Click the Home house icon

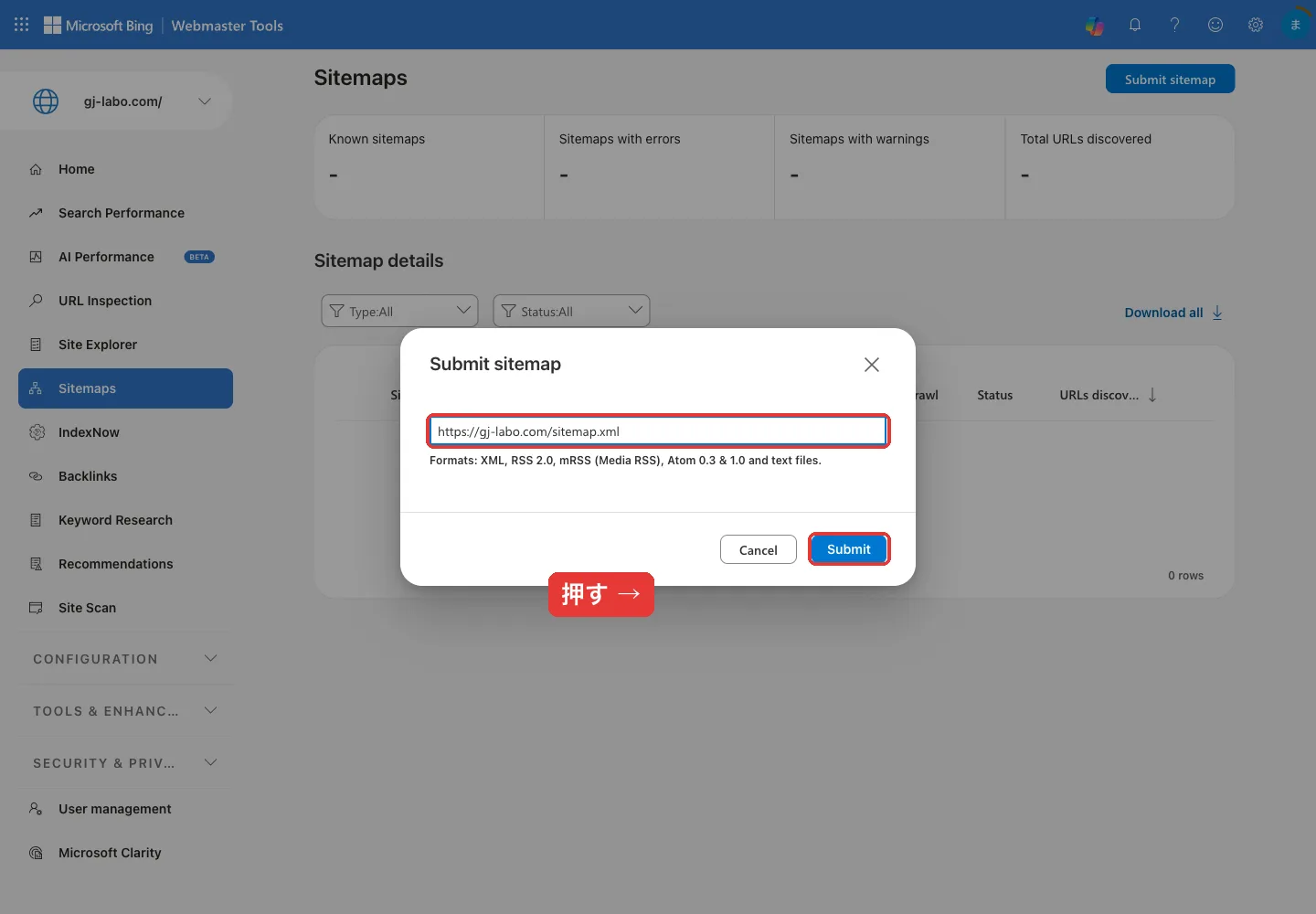click(x=36, y=169)
